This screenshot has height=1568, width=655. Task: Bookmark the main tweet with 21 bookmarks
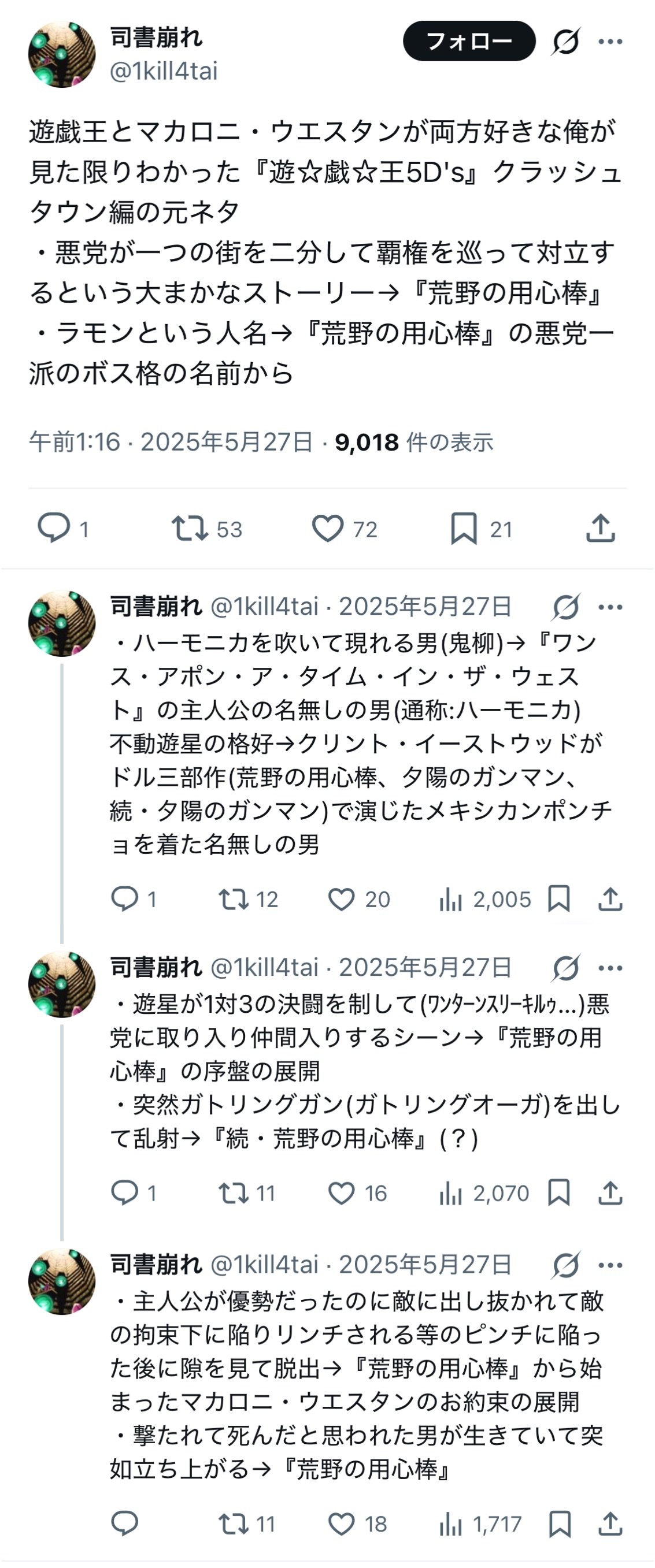tap(464, 528)
